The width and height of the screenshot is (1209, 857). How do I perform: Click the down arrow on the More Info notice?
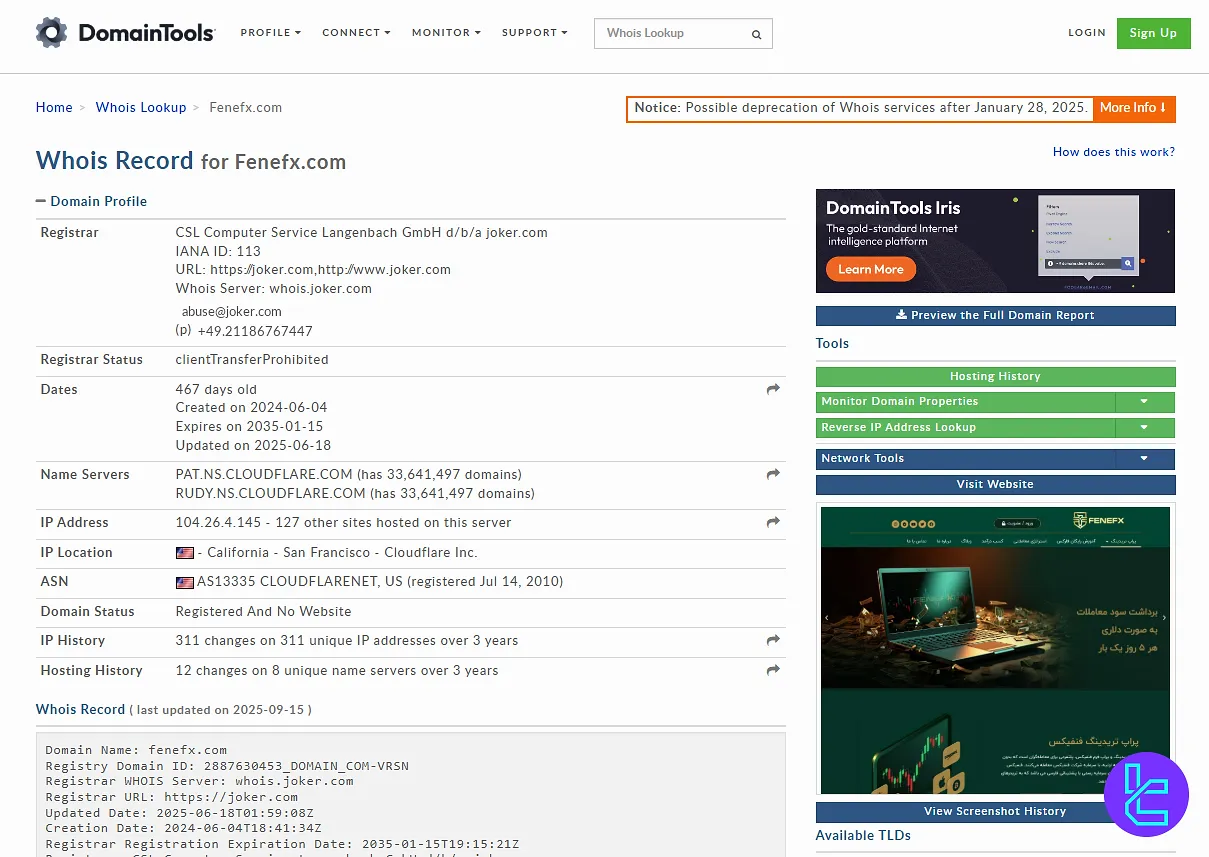click(1165, 108)
